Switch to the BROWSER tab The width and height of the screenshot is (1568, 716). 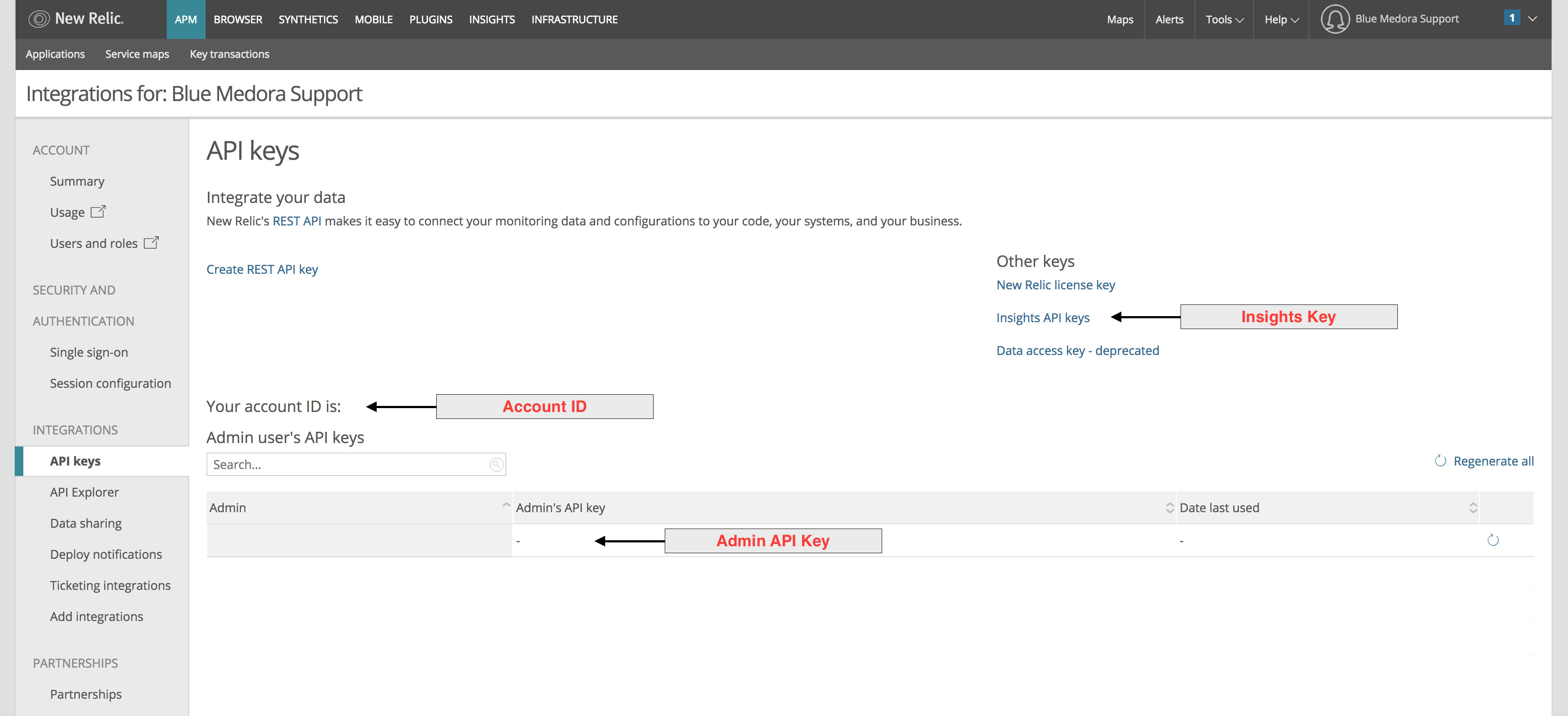(238, 19)
